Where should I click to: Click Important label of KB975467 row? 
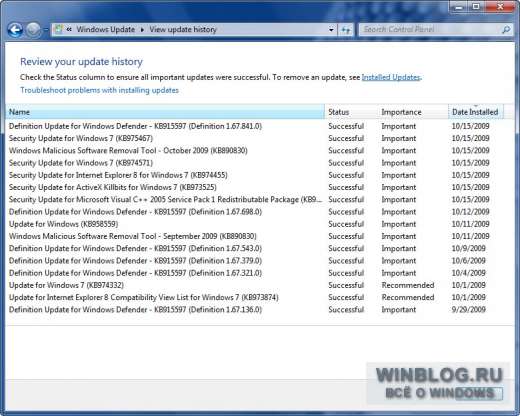[399, 138]
